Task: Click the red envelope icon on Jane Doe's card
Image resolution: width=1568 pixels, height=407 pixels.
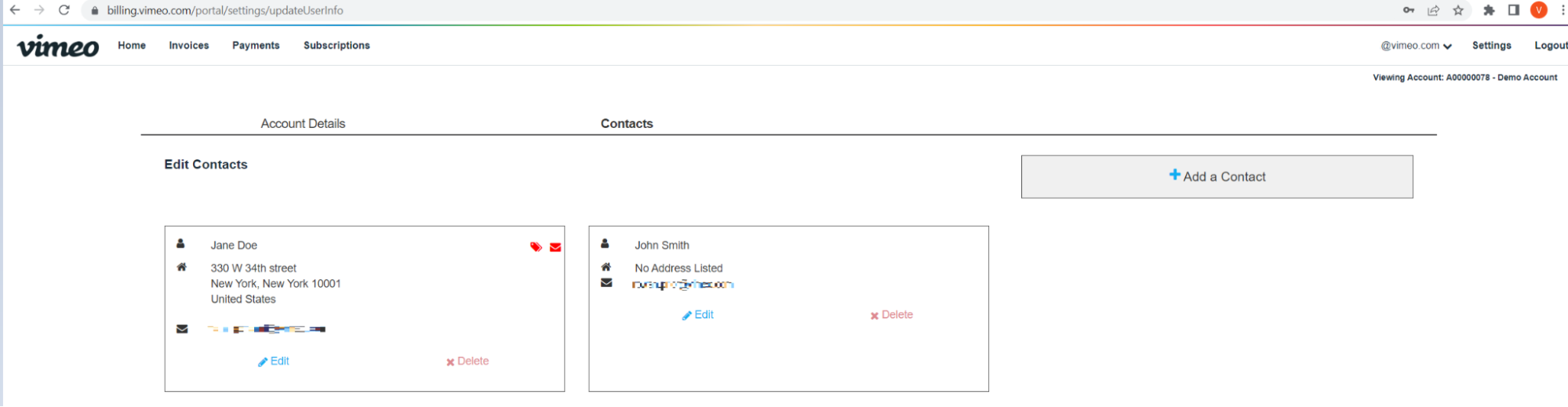Action: click(x=555, y=248)
